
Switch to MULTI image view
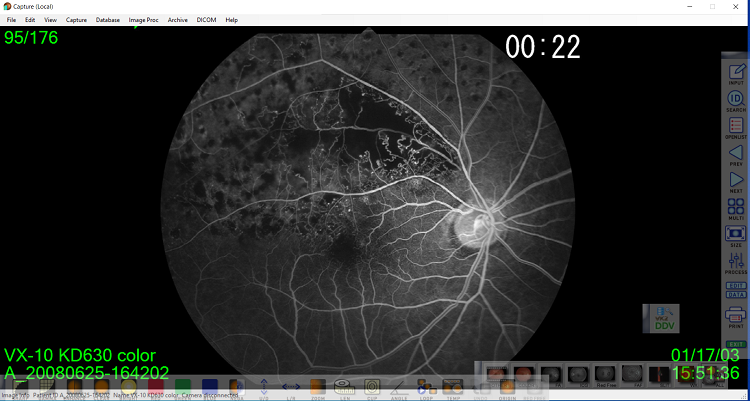[736, 211]
